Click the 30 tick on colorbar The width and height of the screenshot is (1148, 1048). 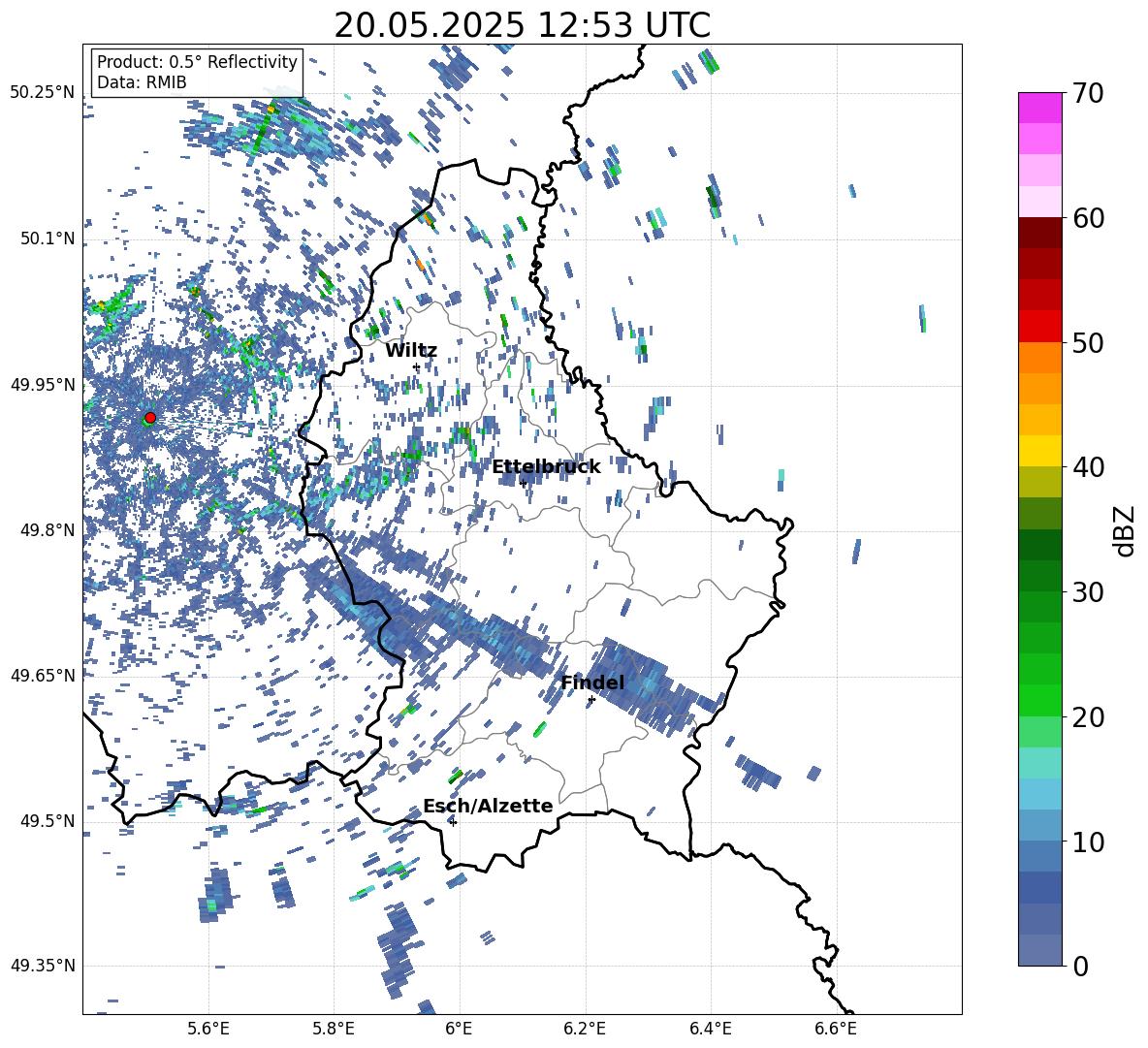[1087, 592]
